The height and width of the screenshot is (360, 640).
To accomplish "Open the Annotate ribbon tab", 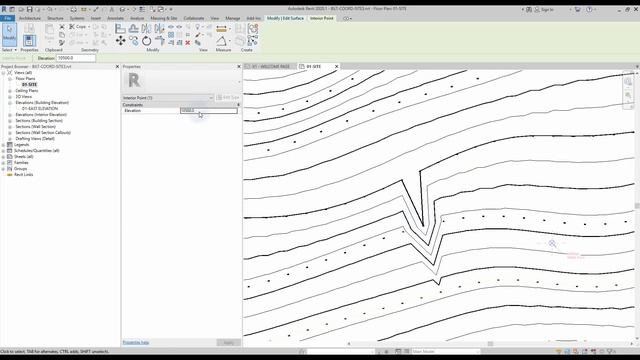I will click(115, 18).
